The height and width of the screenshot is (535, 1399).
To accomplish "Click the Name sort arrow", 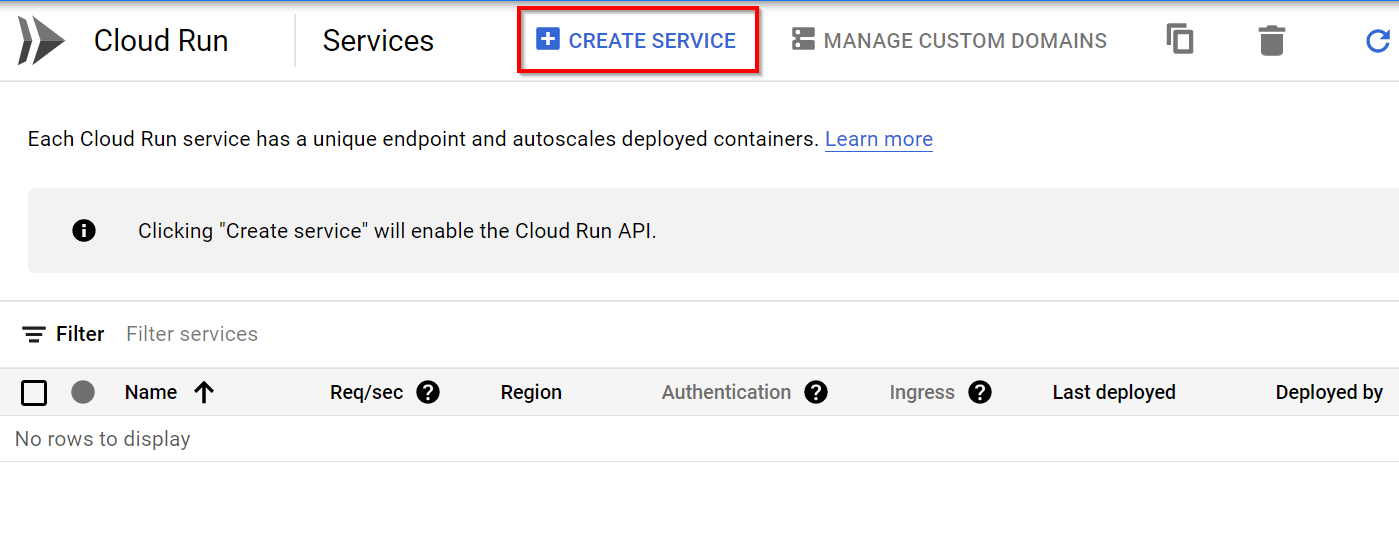I will tap(204, 392).
